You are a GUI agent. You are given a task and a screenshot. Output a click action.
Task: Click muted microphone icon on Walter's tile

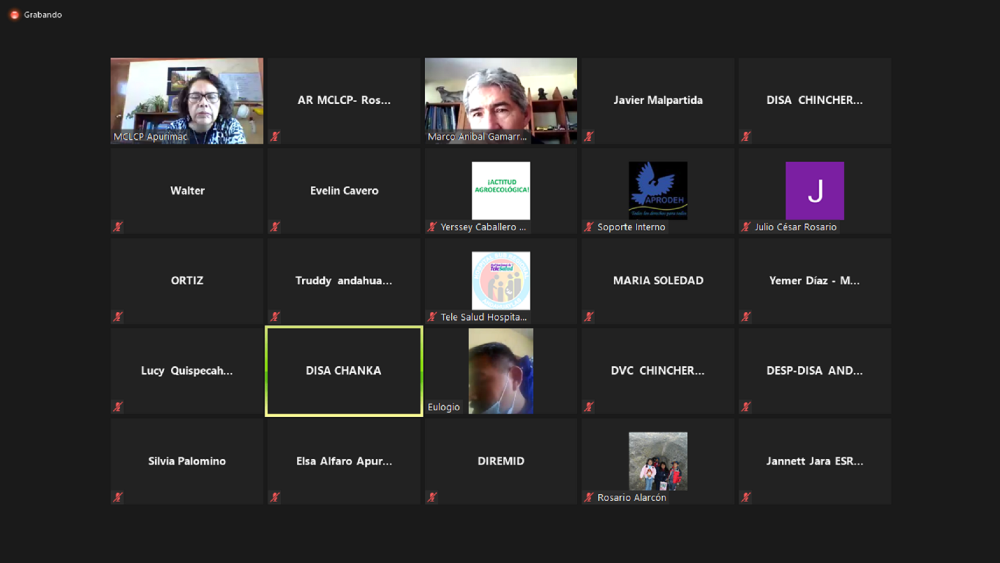pyautogui.click(x=118, y=227)
